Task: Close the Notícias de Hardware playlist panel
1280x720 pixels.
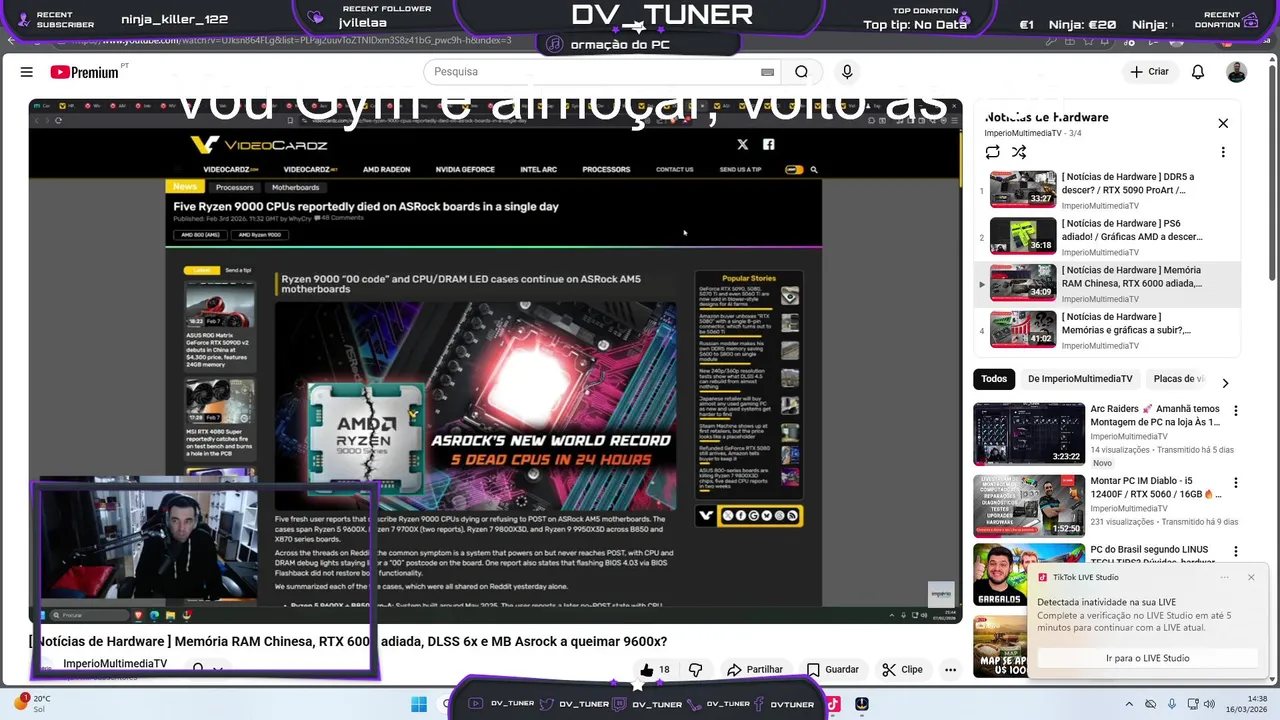Action: point(1223,123)
